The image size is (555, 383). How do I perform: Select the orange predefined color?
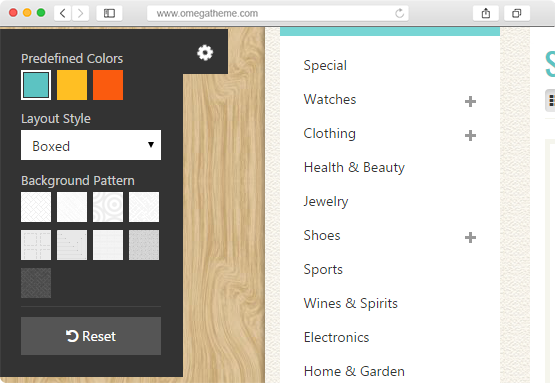pyautogui.click(x=108, y=85)
